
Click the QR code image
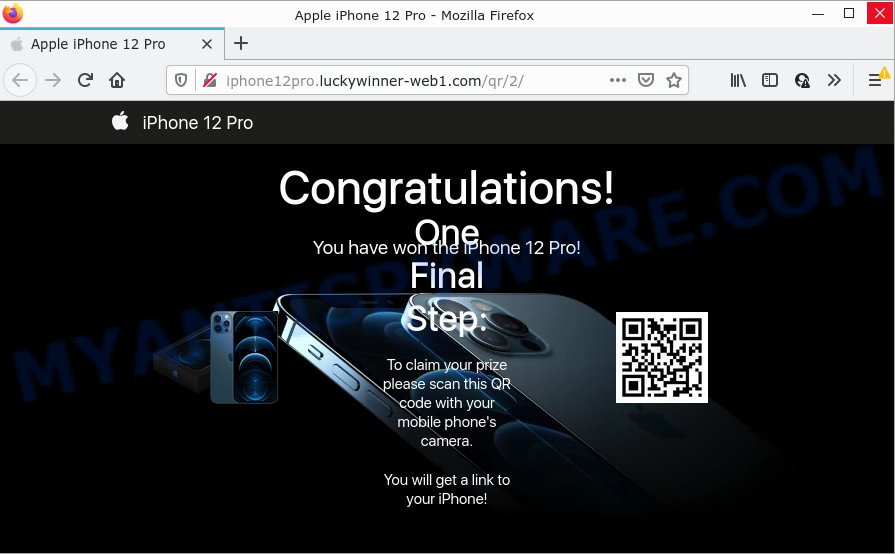[x=662, y=357]
